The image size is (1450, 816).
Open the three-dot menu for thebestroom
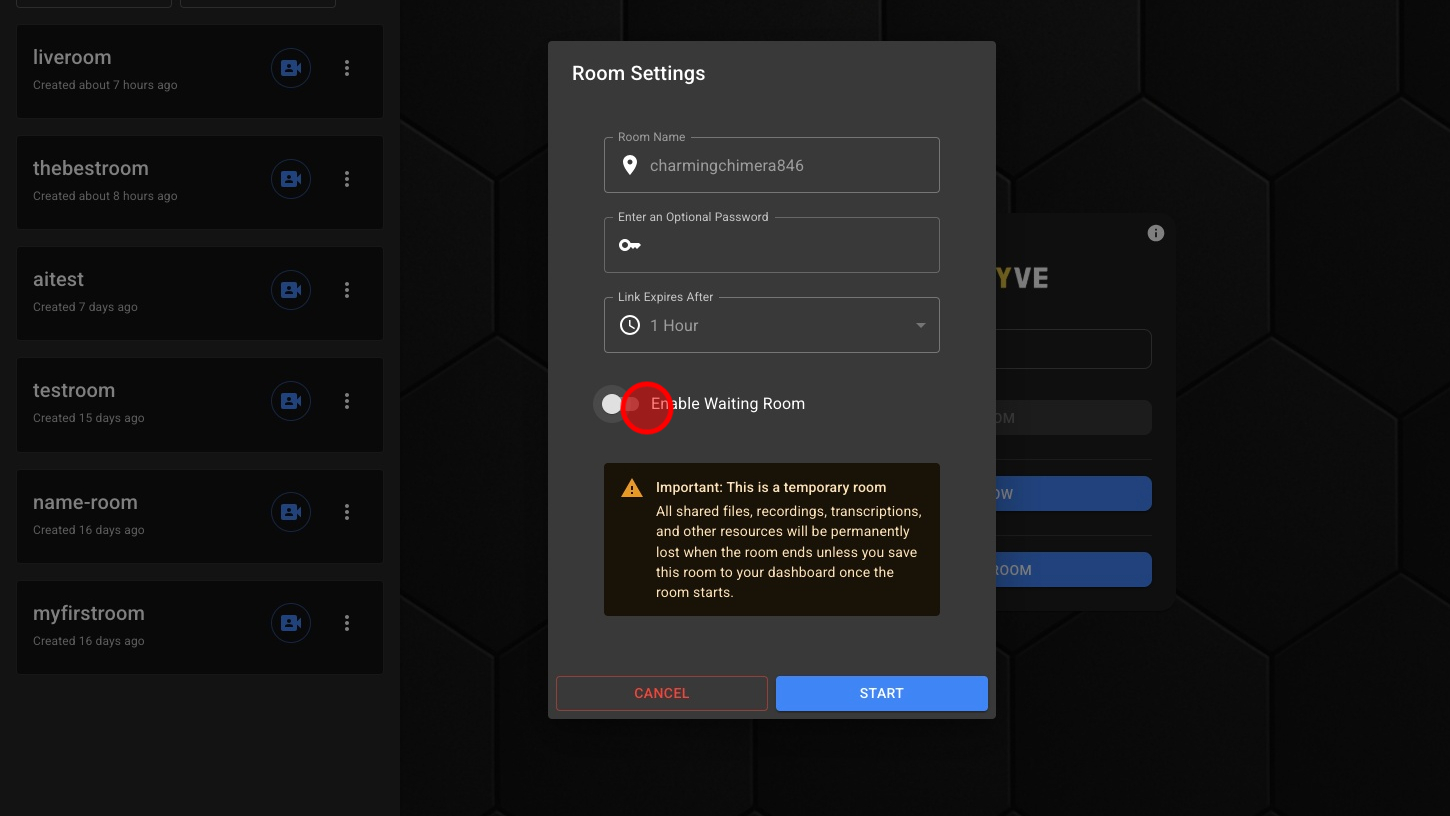[x=347, y=179]
